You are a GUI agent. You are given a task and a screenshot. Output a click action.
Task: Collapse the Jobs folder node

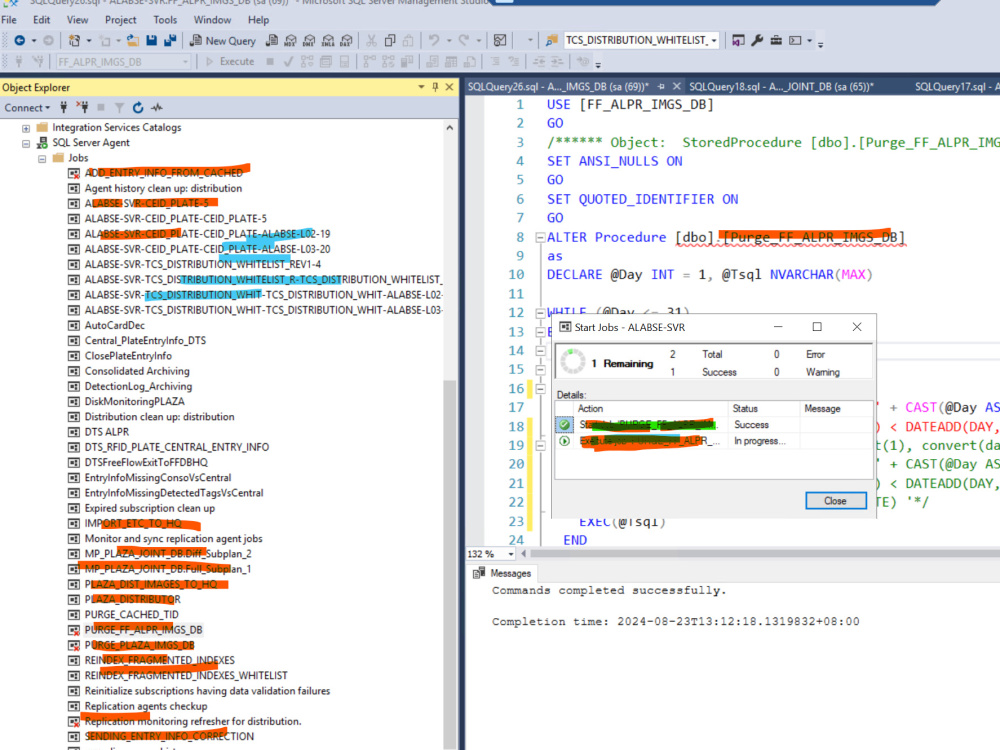tap(41, 159)
